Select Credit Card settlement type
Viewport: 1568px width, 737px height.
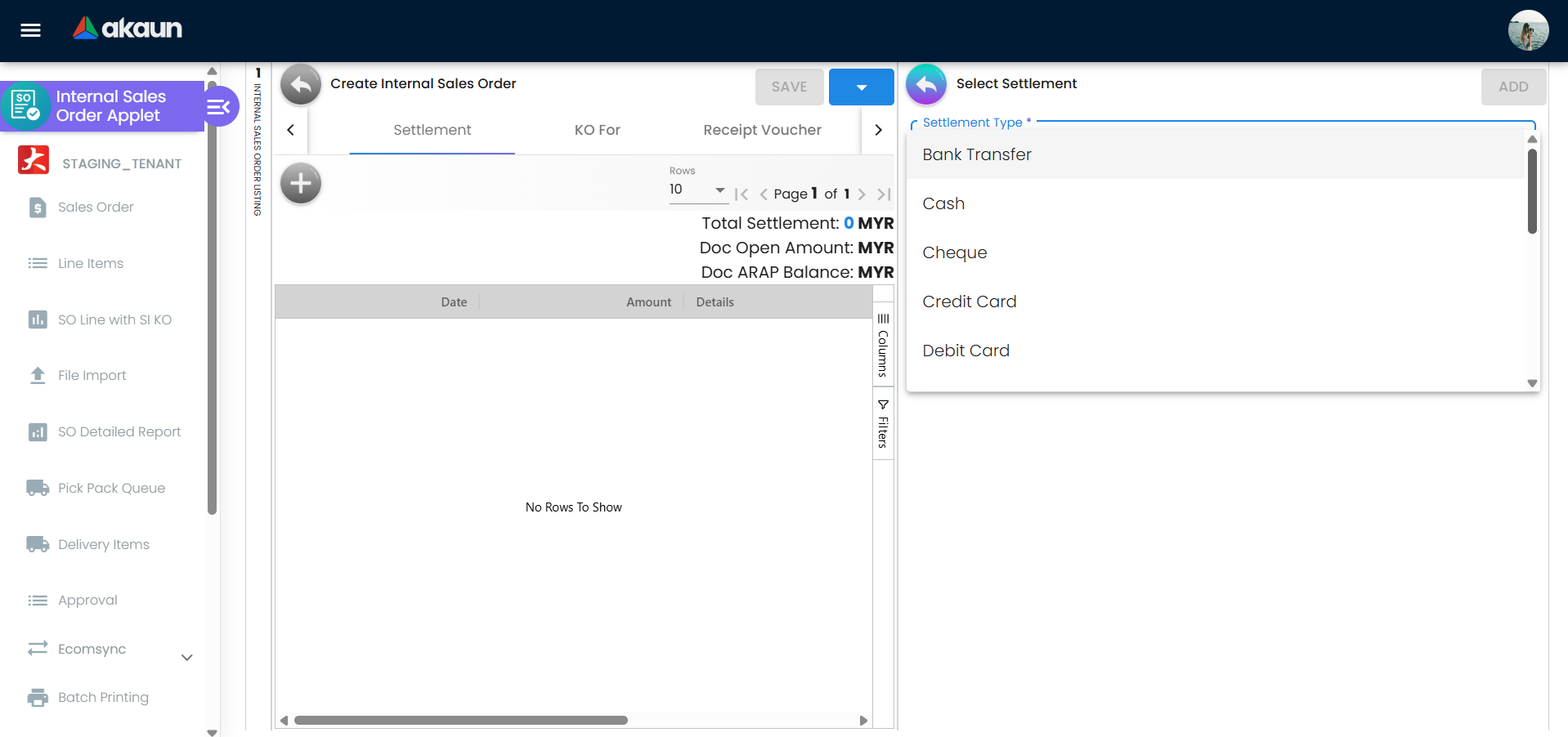click(969, 301)
